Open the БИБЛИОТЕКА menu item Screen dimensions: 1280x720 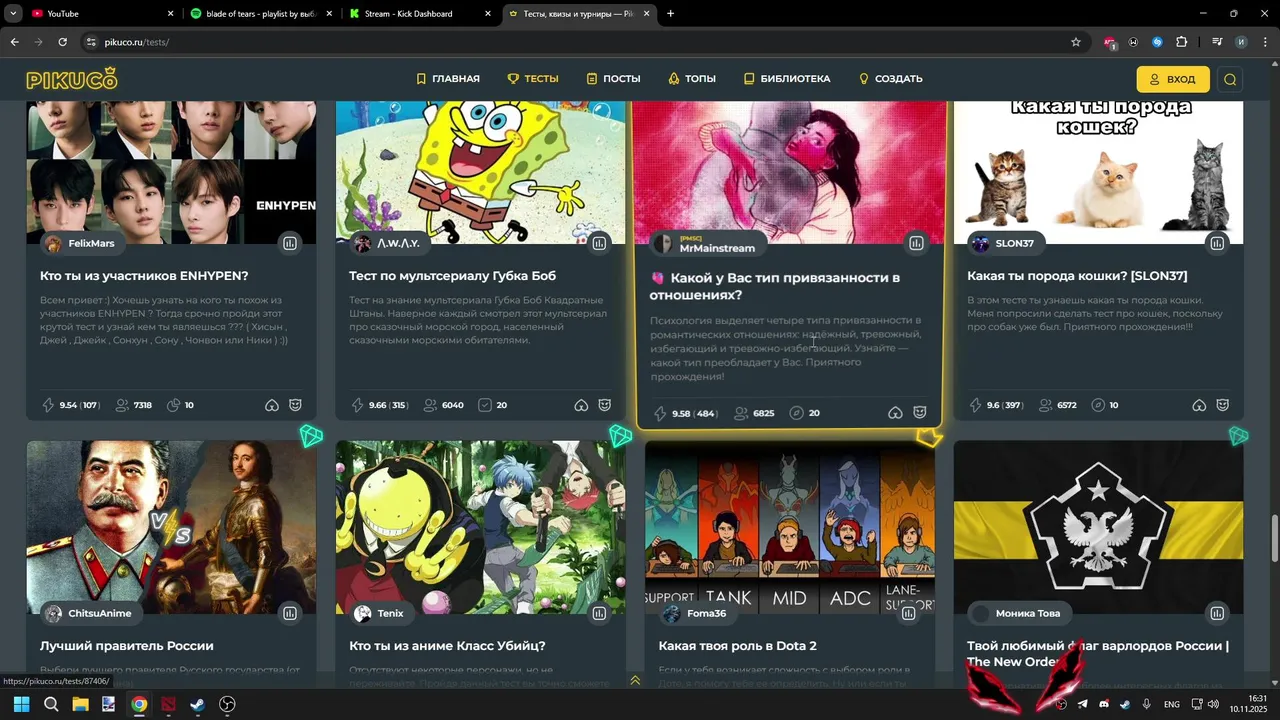click(787, 79)
